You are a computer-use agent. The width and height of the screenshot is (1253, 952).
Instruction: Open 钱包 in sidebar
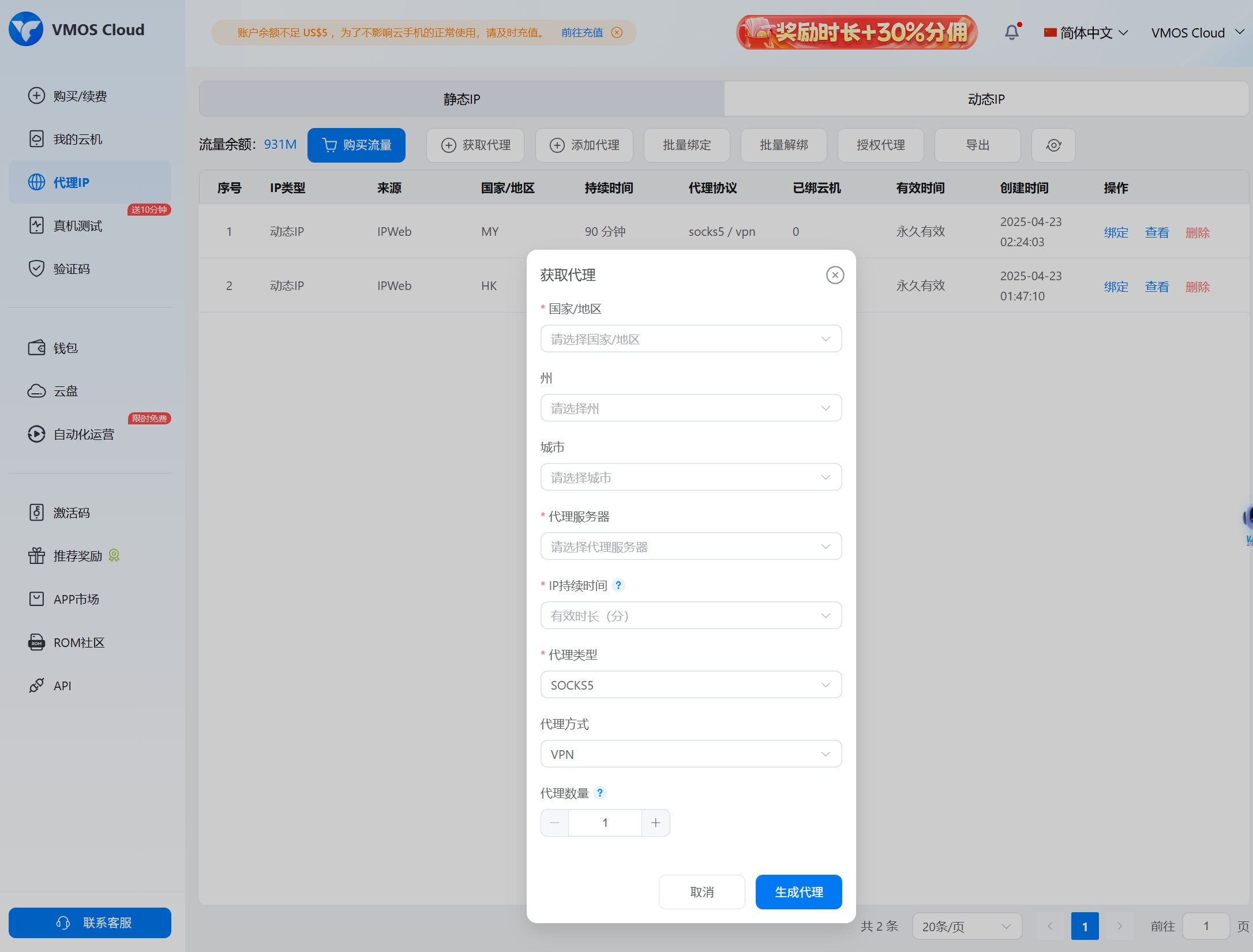(90, 348)
